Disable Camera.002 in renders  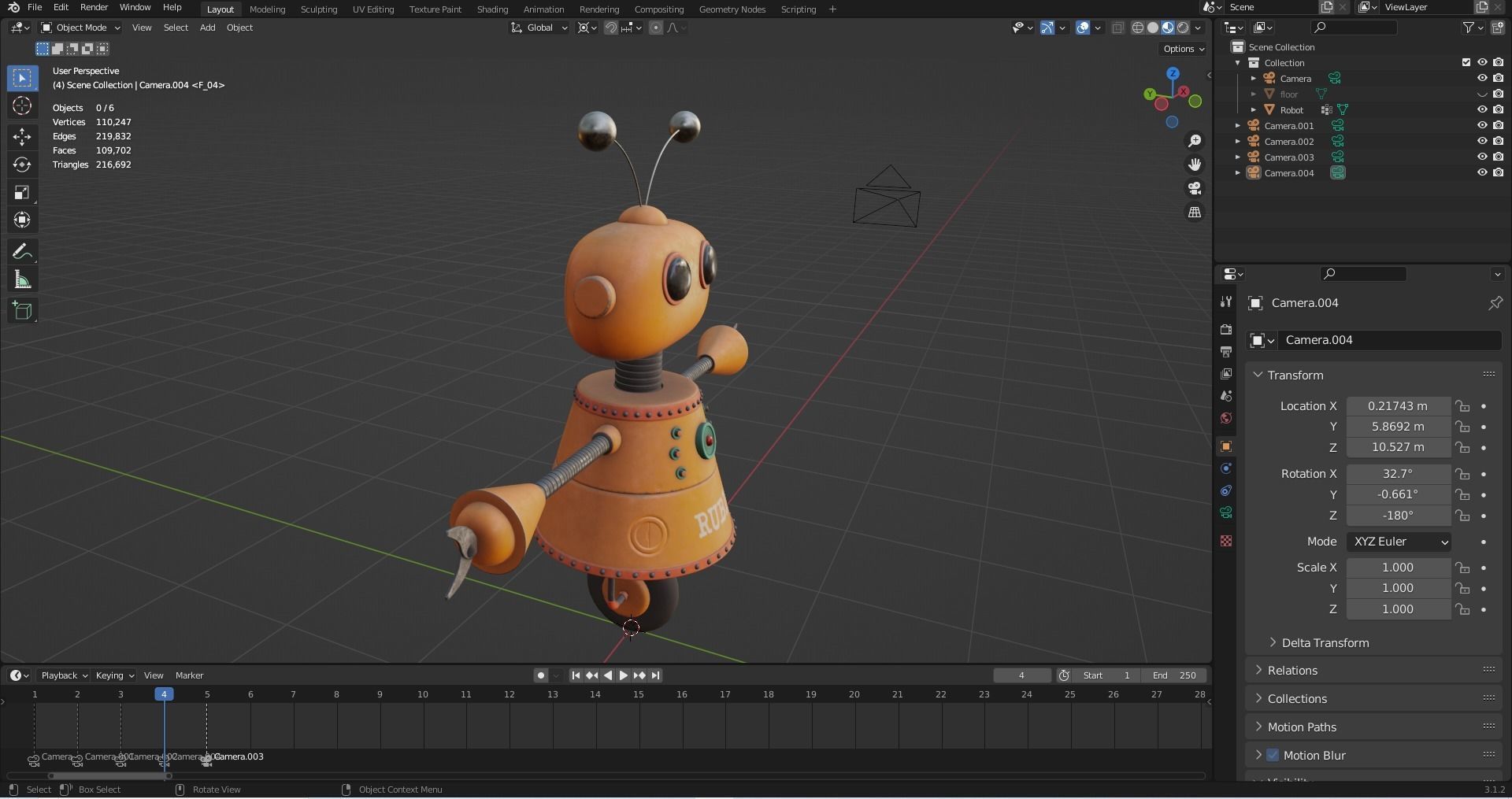pos(1498,141)
